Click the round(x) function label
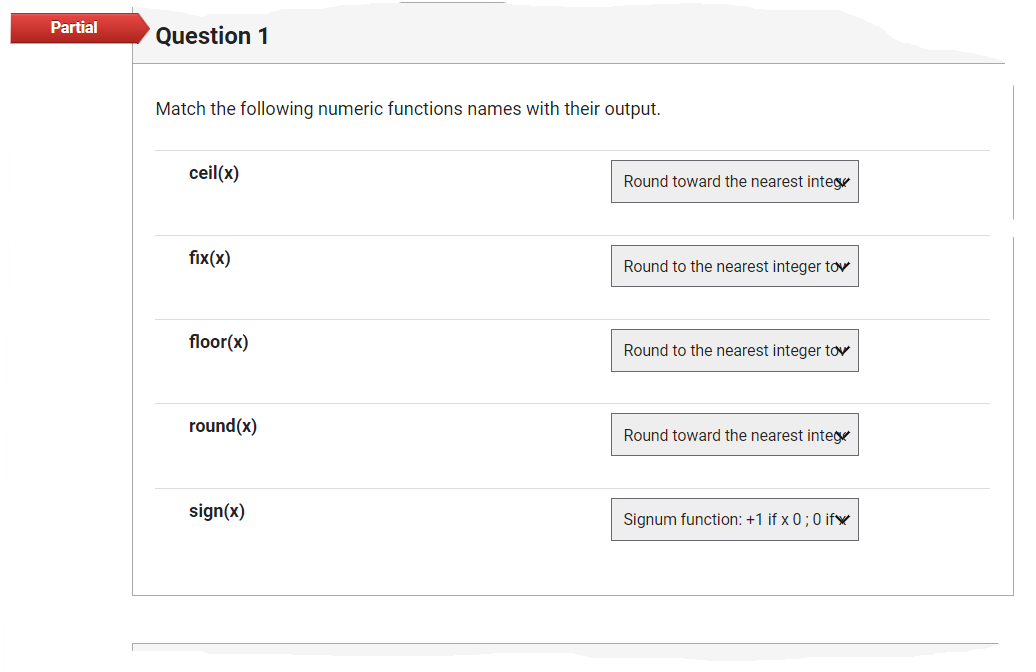The height and width of the screenshot is (672, 1036). [x=223, y=426]
